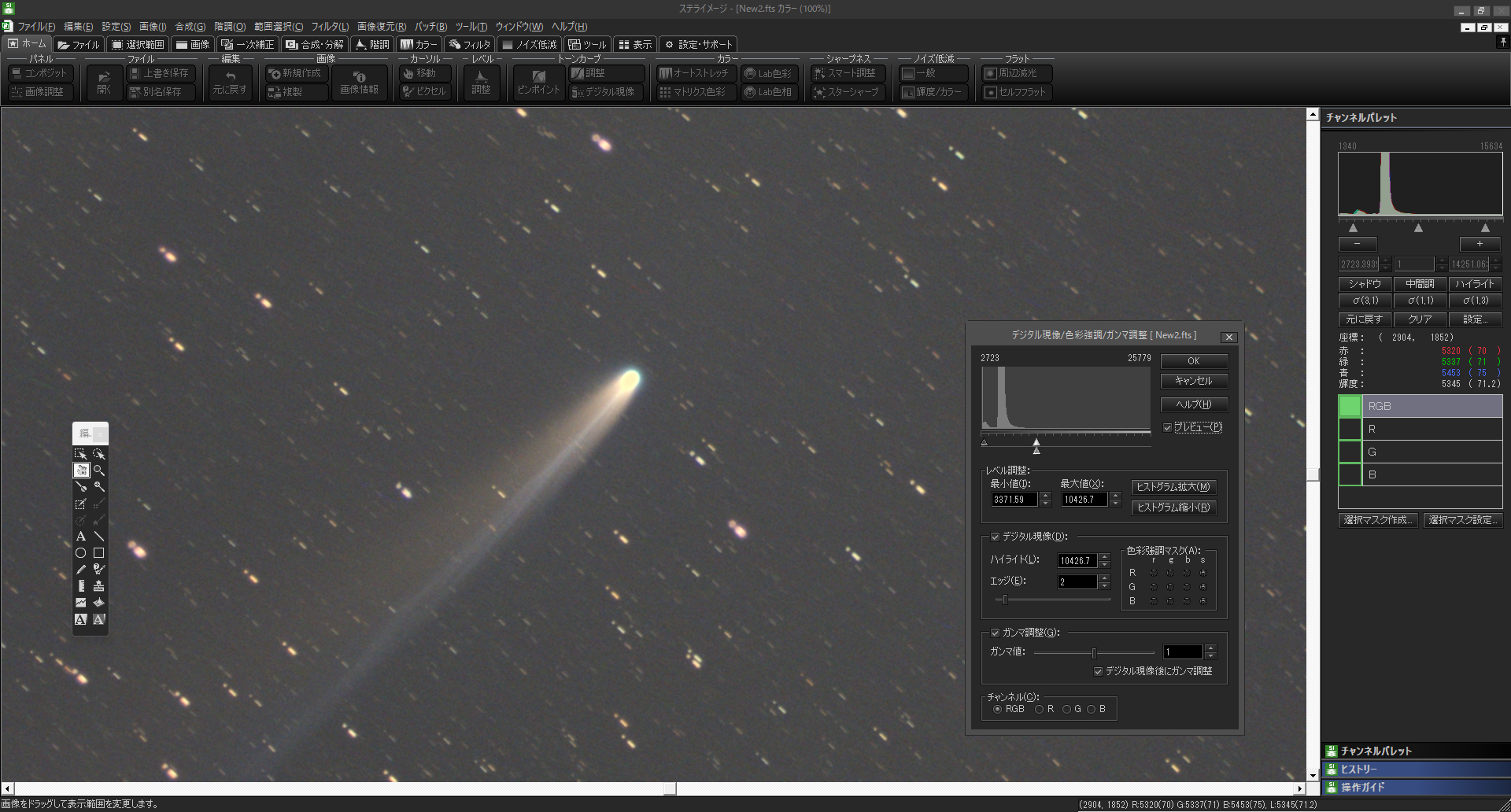Click the ピンポイント tone curve icon
1511x812 pixels.
pyautogui.click(x=538, y=82)
